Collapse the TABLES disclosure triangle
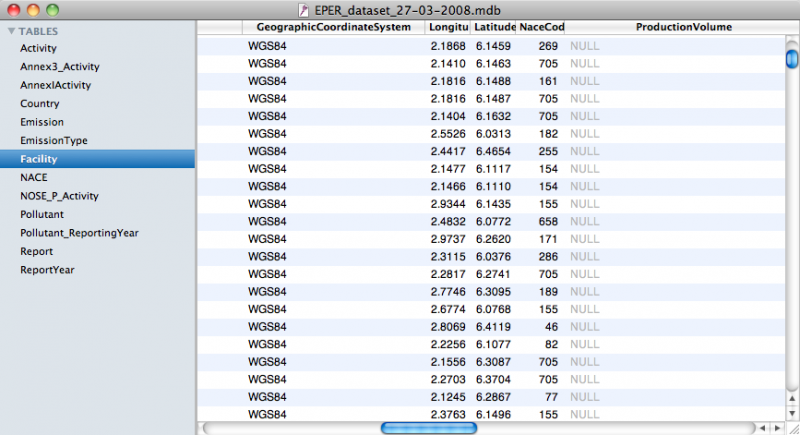The width and height of the screenshot is (800, 435). point(11,31)
